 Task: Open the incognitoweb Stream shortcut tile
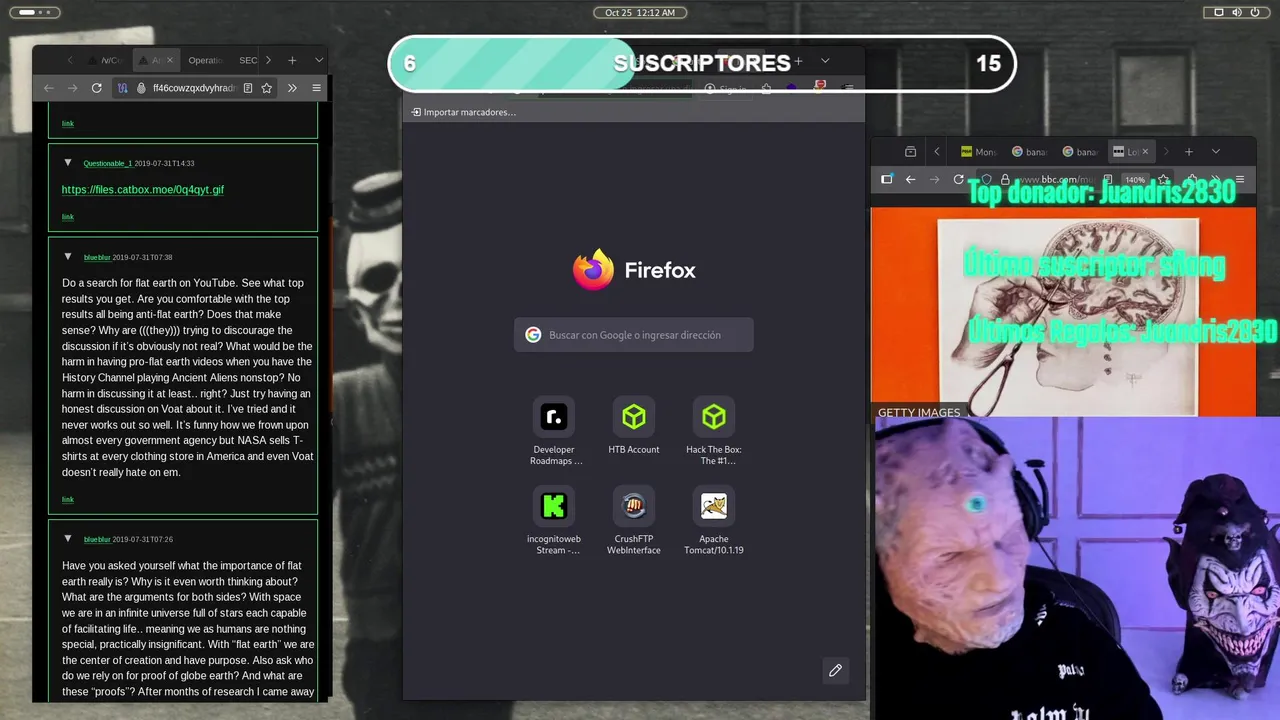click(x=554, y=520)
